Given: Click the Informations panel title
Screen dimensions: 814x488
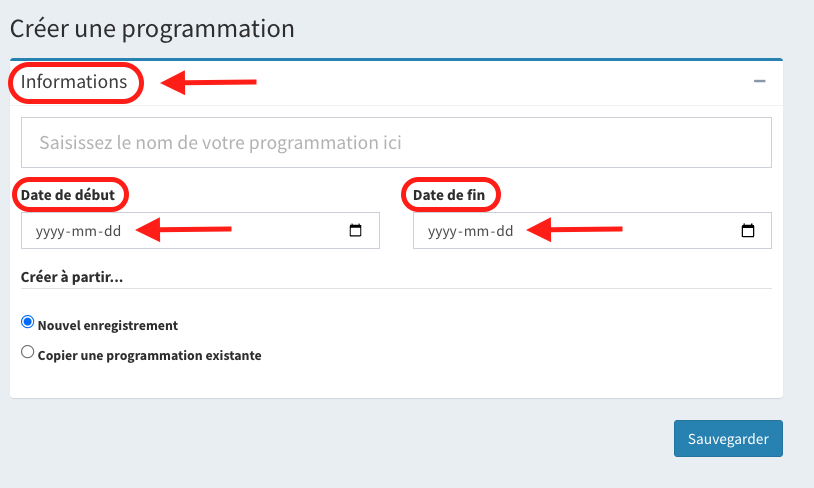Looking at the screenshot, I should 74,81.
